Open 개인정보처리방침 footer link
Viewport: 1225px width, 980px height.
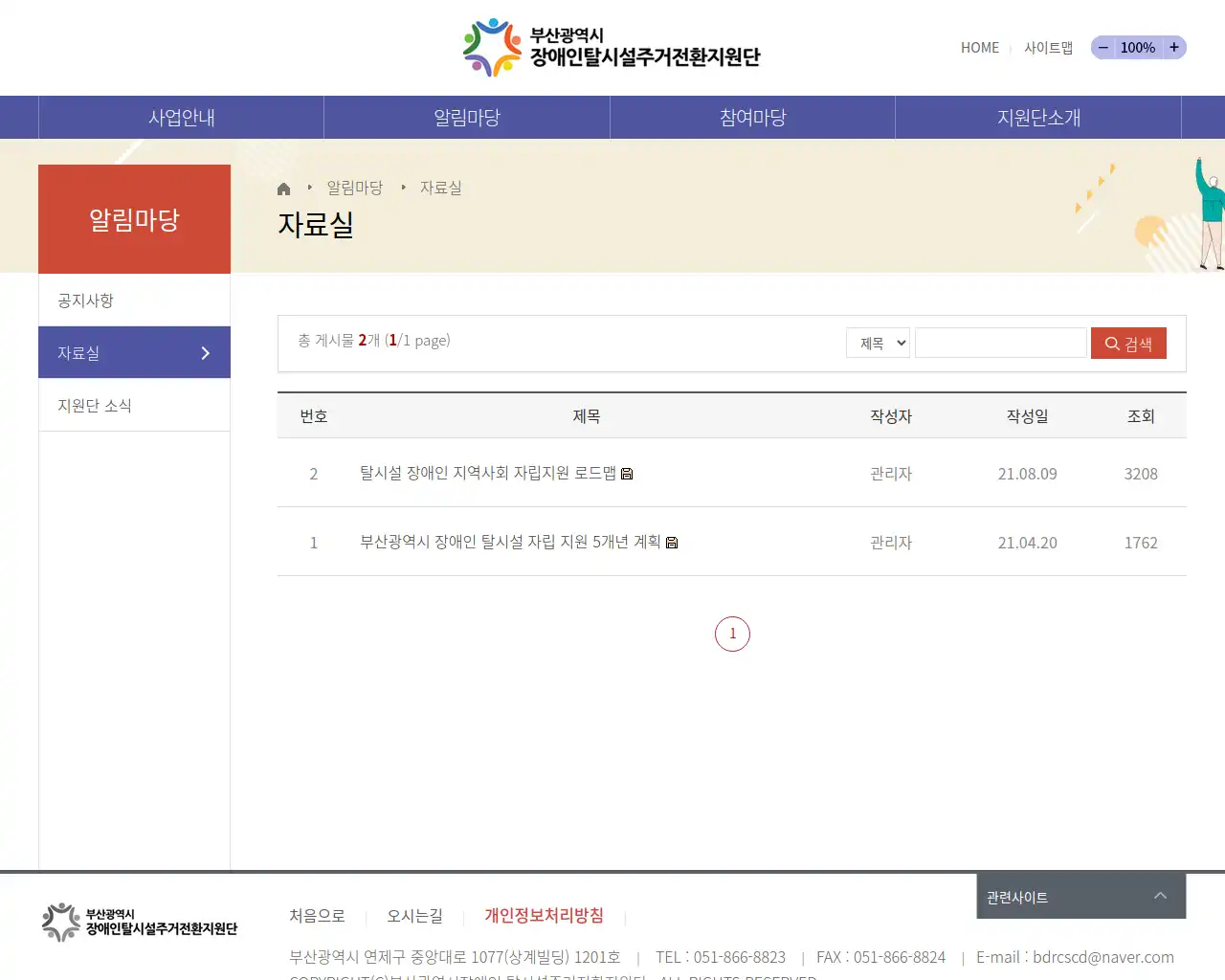(544, 916)
